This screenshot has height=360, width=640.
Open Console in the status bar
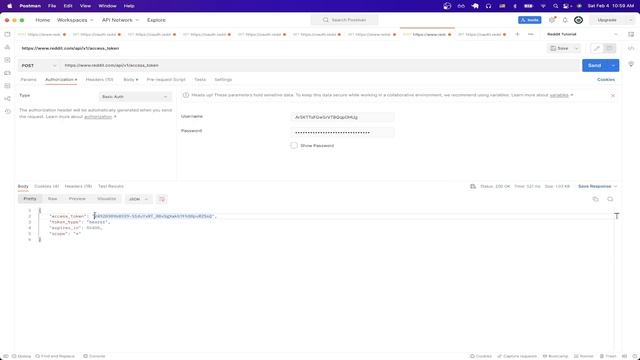(94, 356)
